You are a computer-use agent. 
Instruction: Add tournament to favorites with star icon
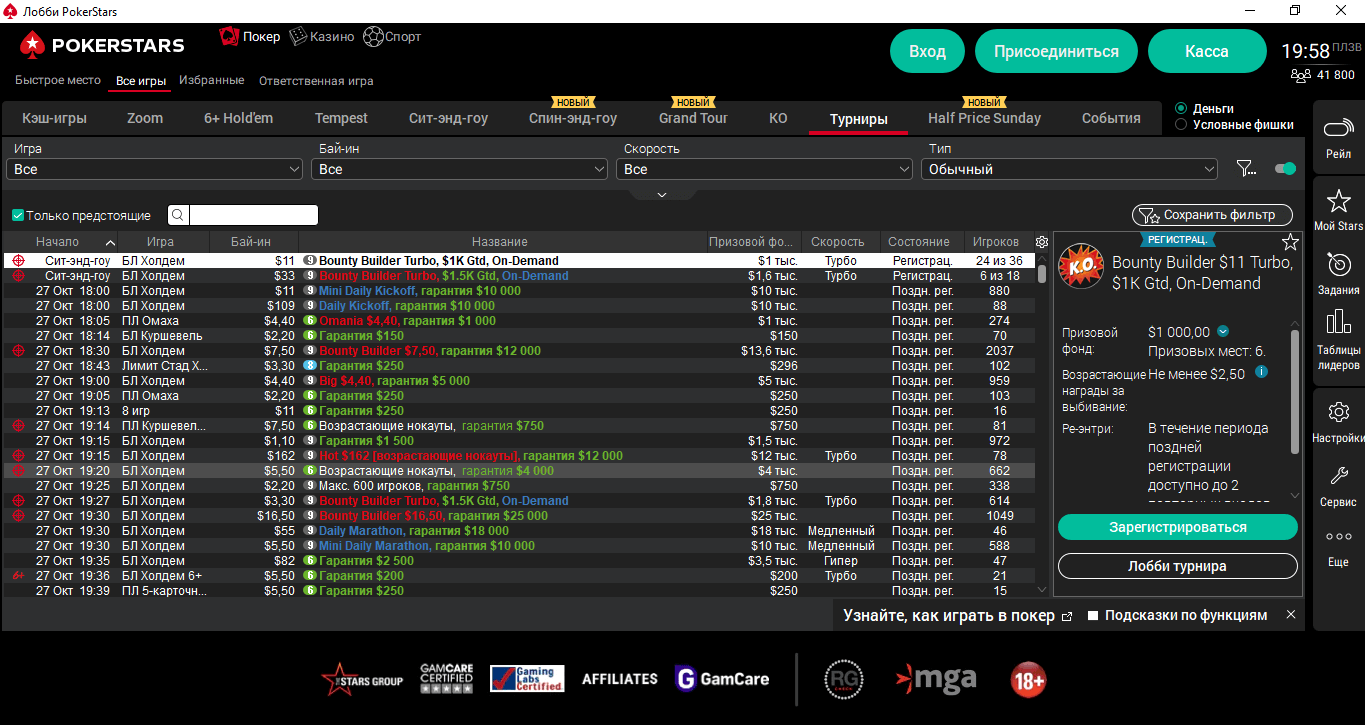coord(1290,242)
